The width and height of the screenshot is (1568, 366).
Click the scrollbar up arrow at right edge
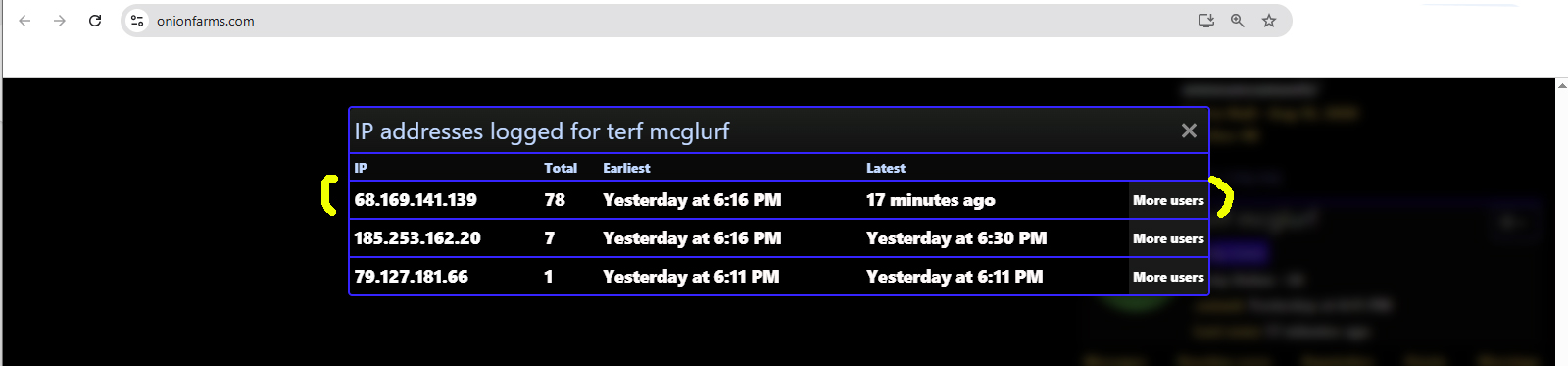coord(1561,85)
